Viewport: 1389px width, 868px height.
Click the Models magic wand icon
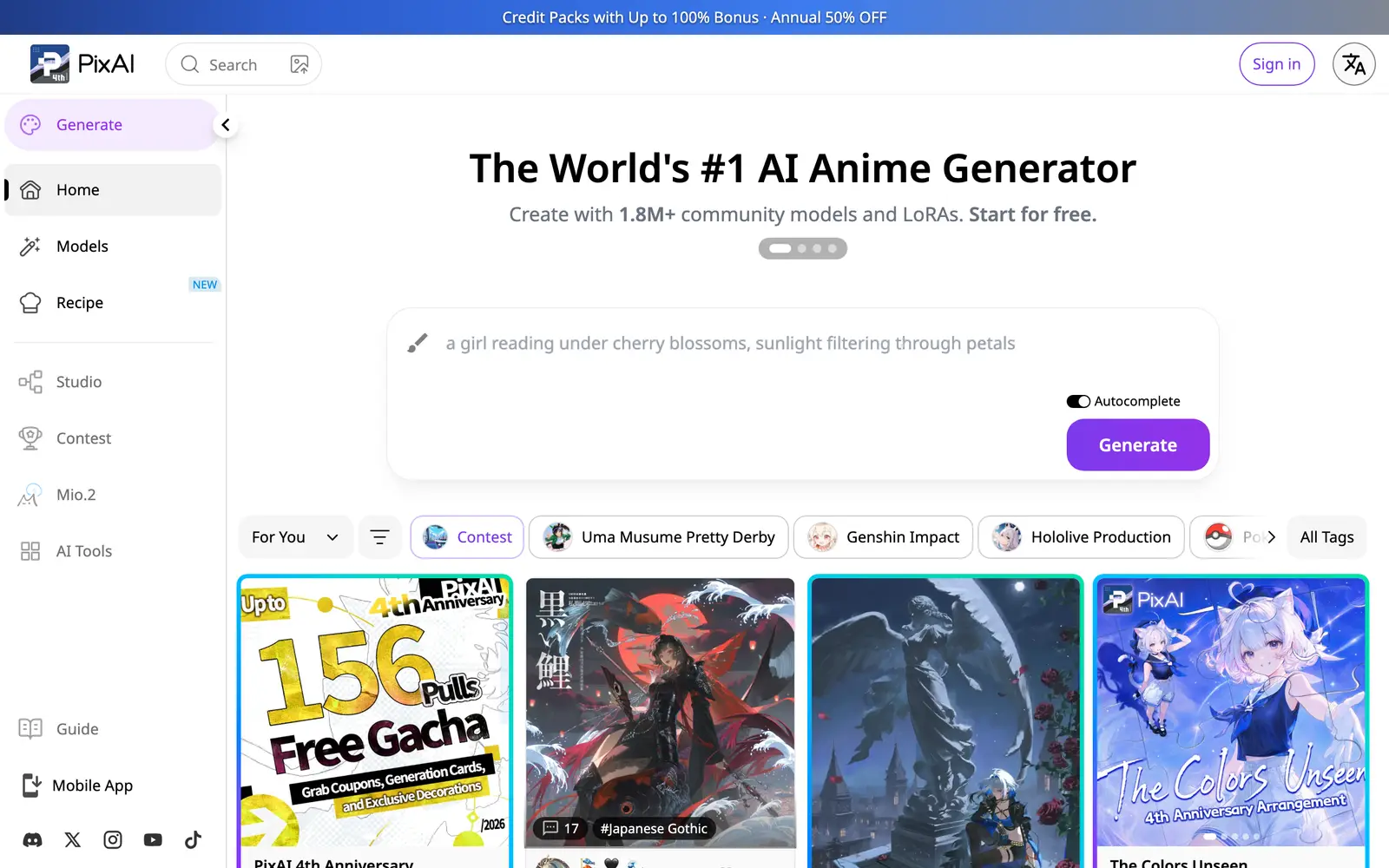tap(30, 247)
